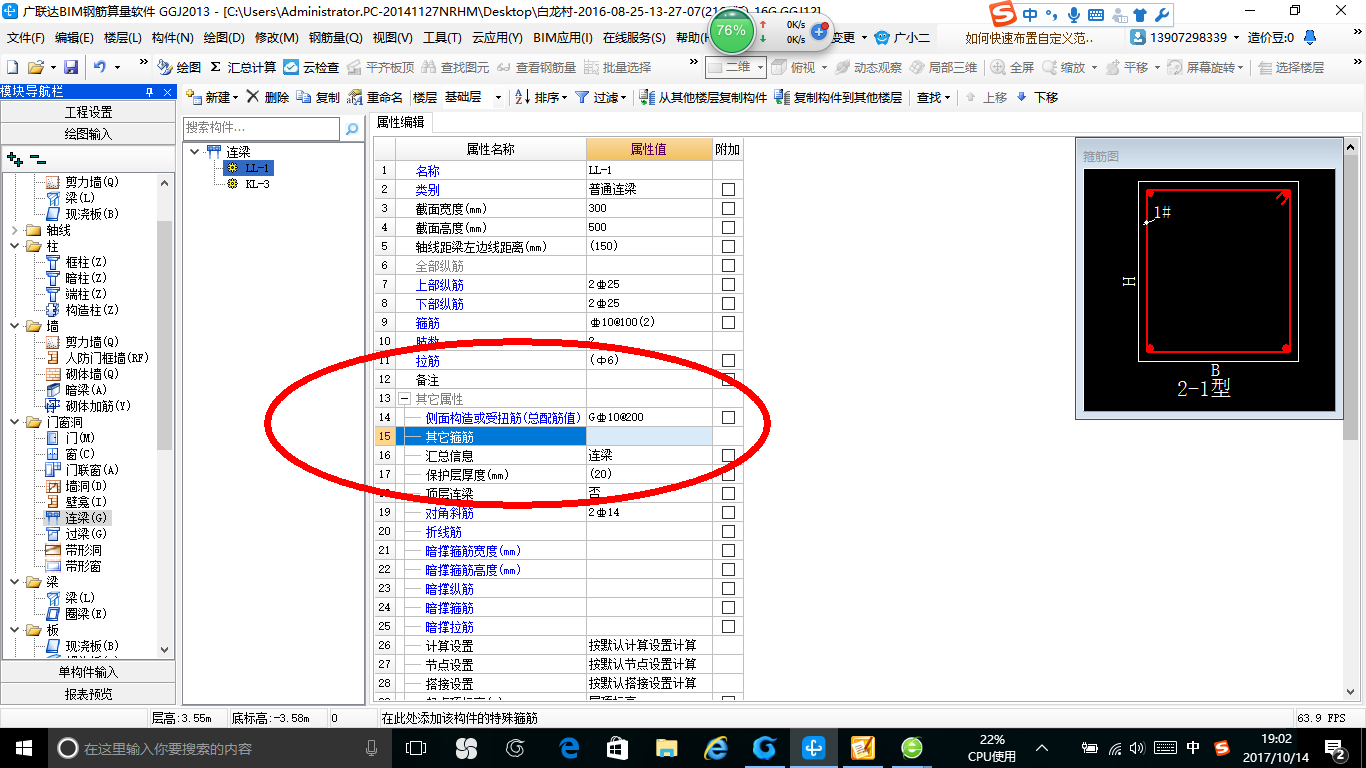Switch to 绘图 drawing mode
Image resolution: width=1366 pixels, height=768 pixels.
pos(179,67)
